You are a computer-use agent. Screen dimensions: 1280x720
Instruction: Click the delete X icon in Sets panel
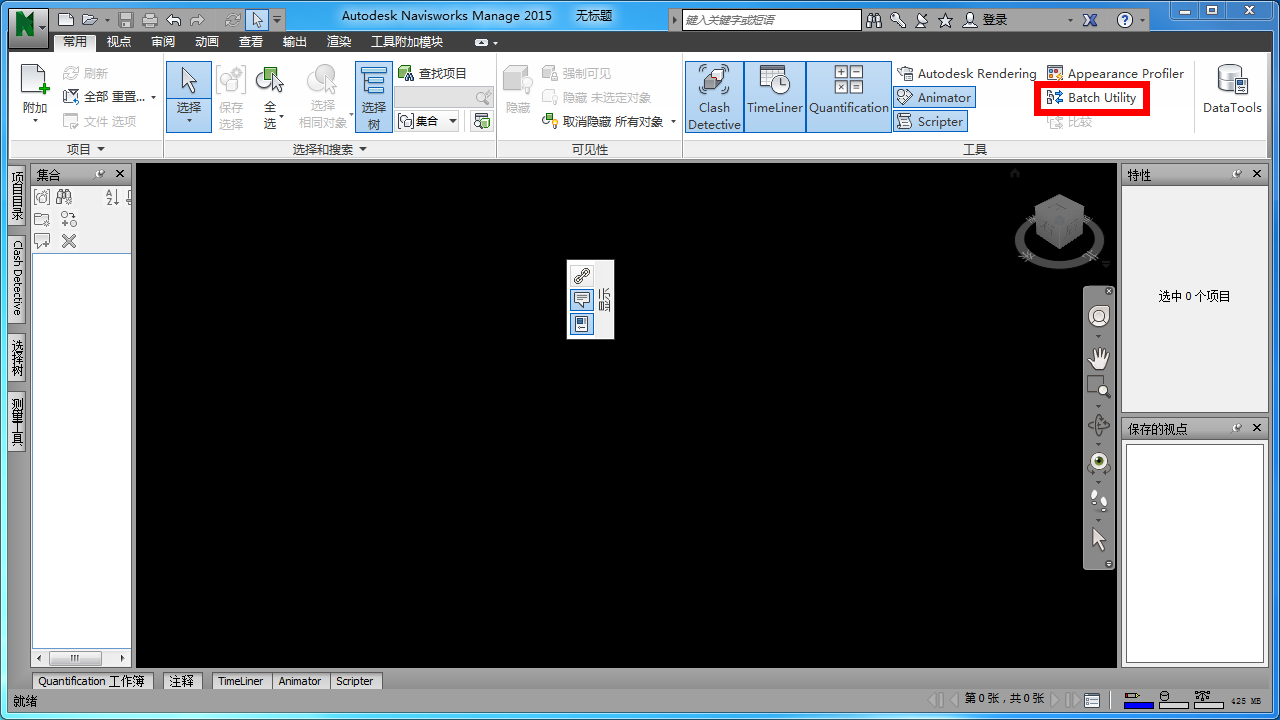point(69,241)
